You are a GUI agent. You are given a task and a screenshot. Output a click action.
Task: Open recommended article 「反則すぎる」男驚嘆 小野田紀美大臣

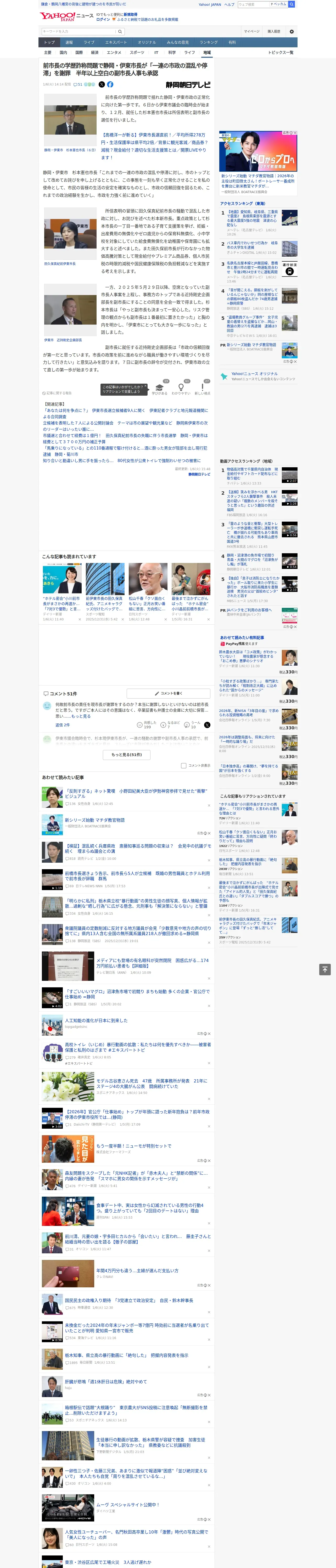click(137, 794)
